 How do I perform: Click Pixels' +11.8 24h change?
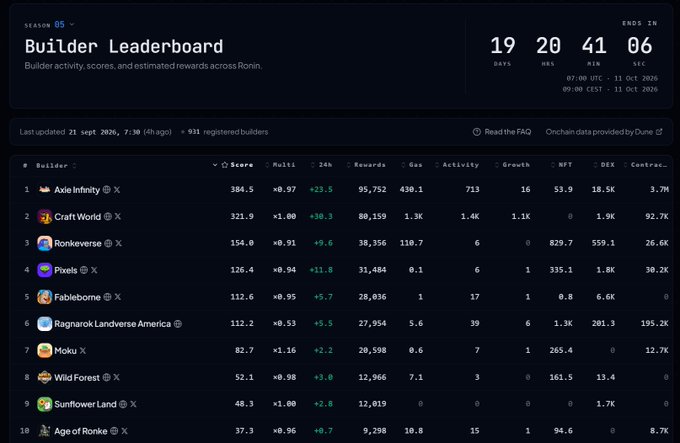(x=321, y=270)
